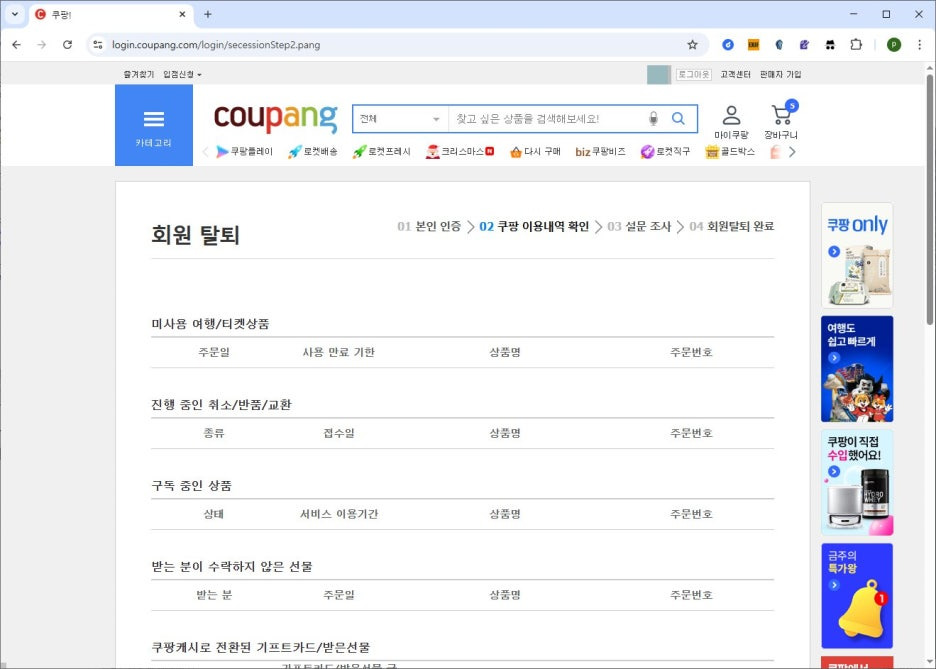Click the blue circular extension icon

(728, 45)
